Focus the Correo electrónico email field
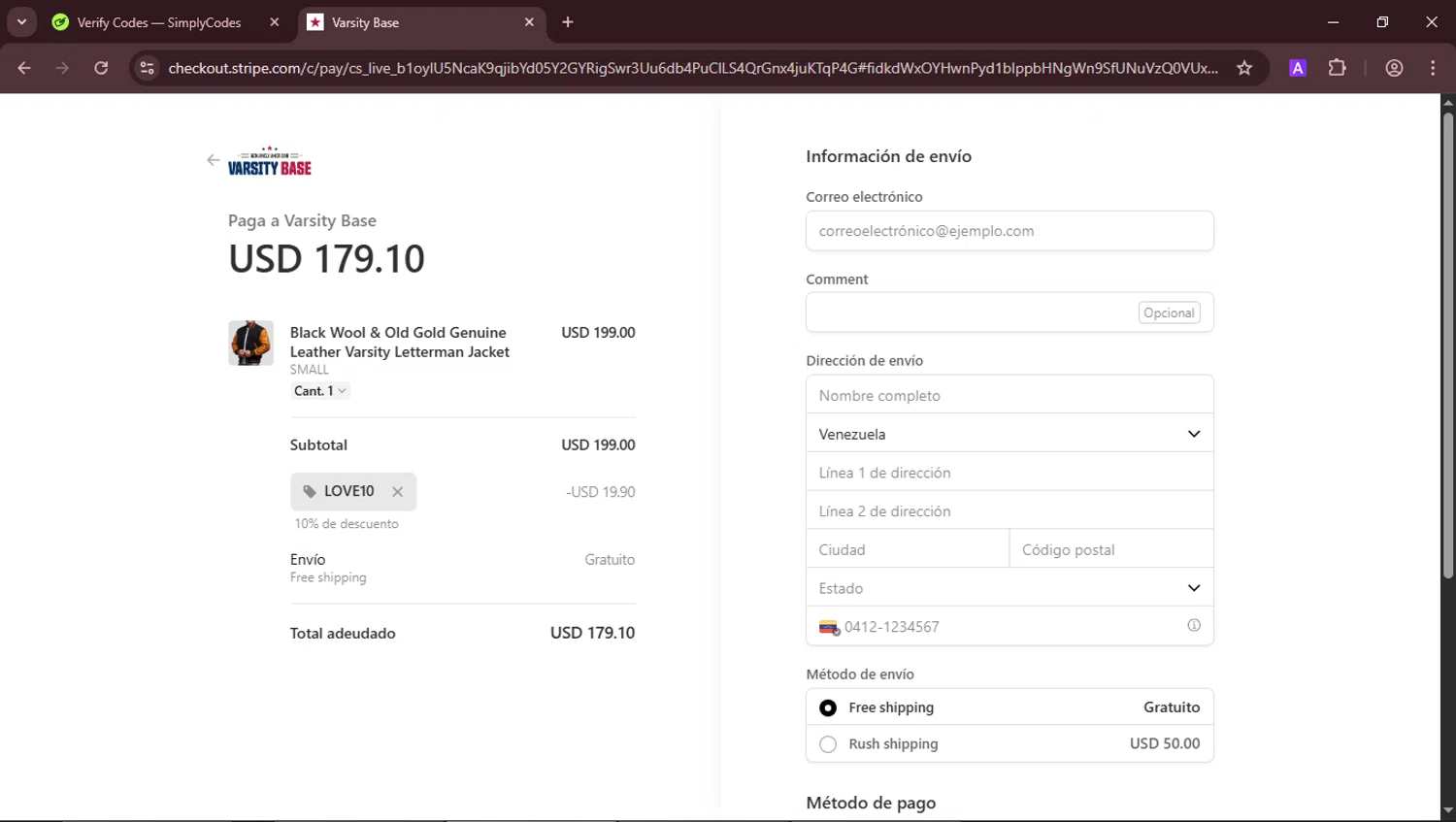The height and width of the screenshot is (822, 1456). tap(1009, 231)
